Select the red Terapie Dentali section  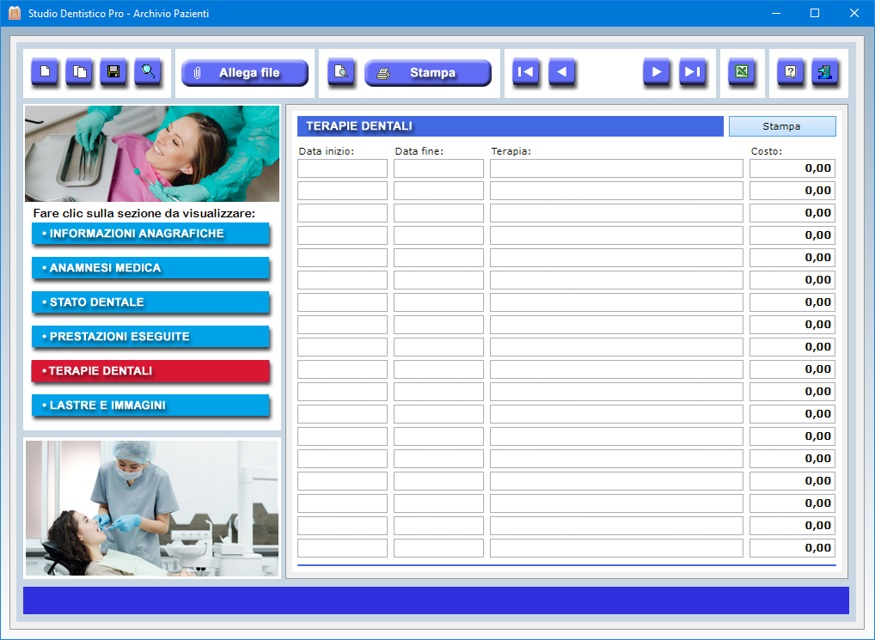click(x=151, y=371)
